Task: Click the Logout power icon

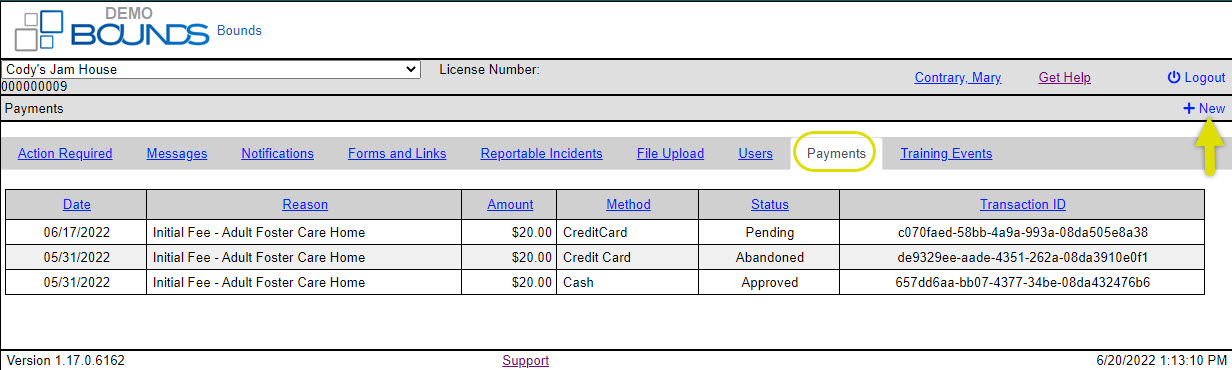Action: pyautogui.click(x=1174, y=77)
